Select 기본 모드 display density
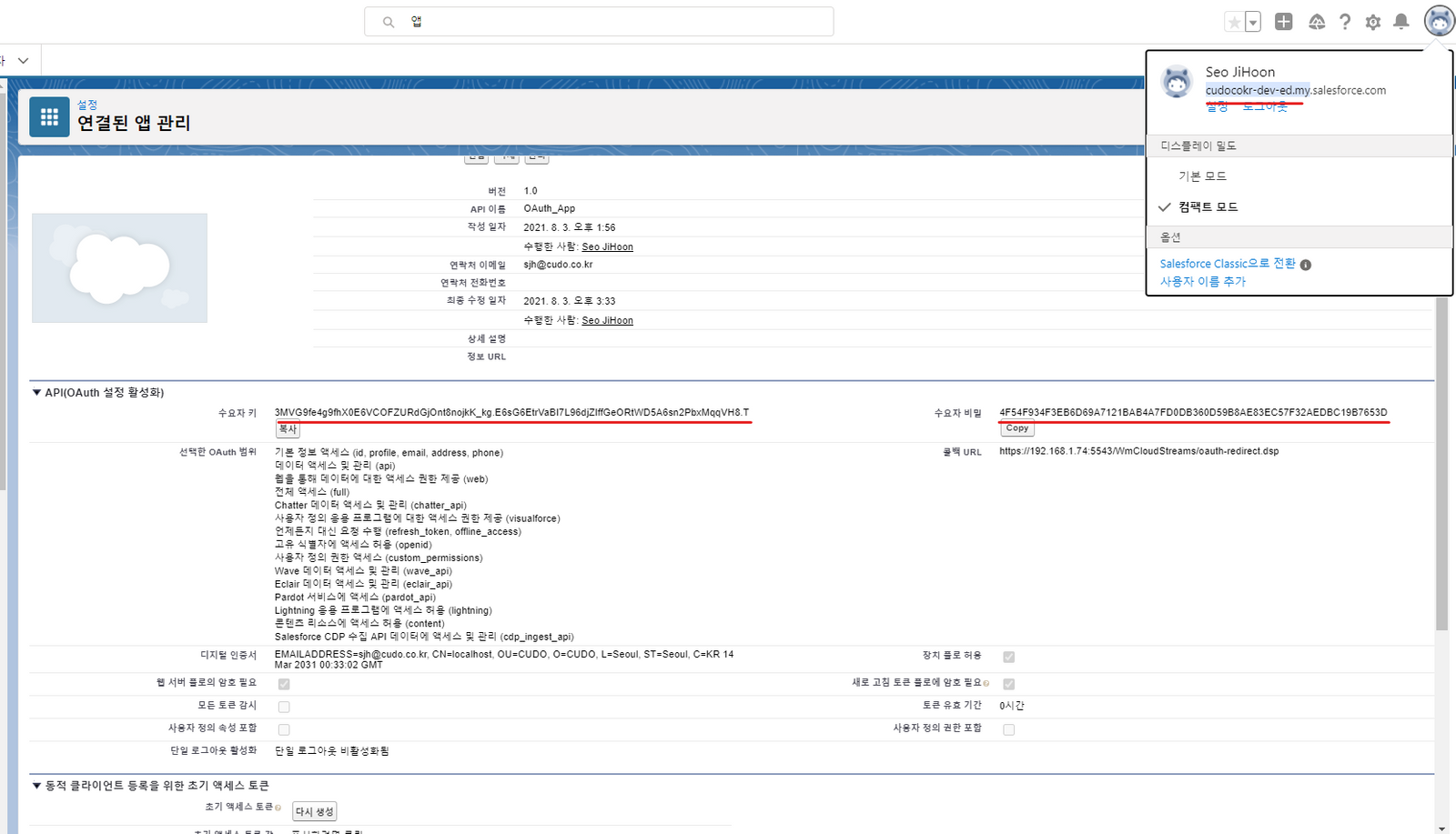 click(x=1202, y=176)
